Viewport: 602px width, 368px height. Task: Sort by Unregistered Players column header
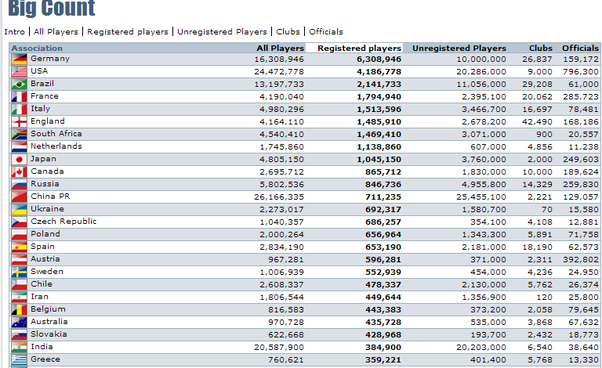point(459,48)
